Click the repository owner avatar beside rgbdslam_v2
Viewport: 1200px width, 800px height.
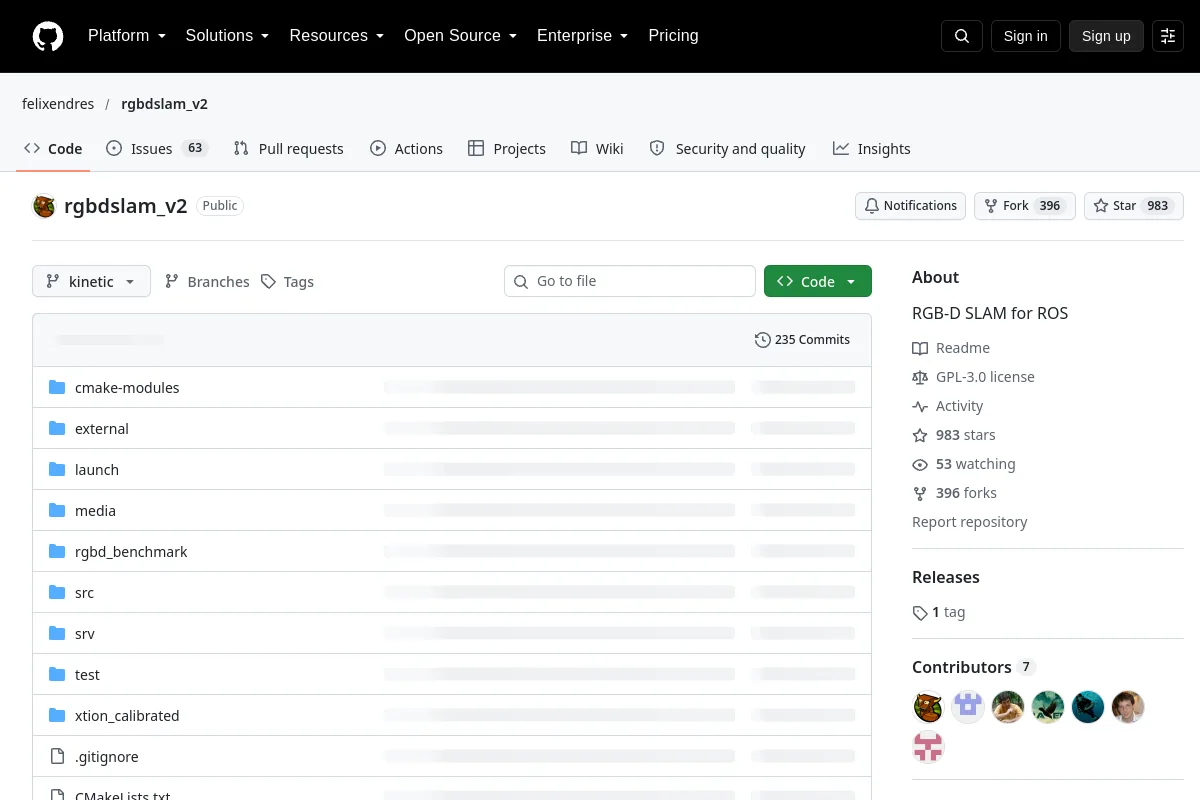click(44, 206)
